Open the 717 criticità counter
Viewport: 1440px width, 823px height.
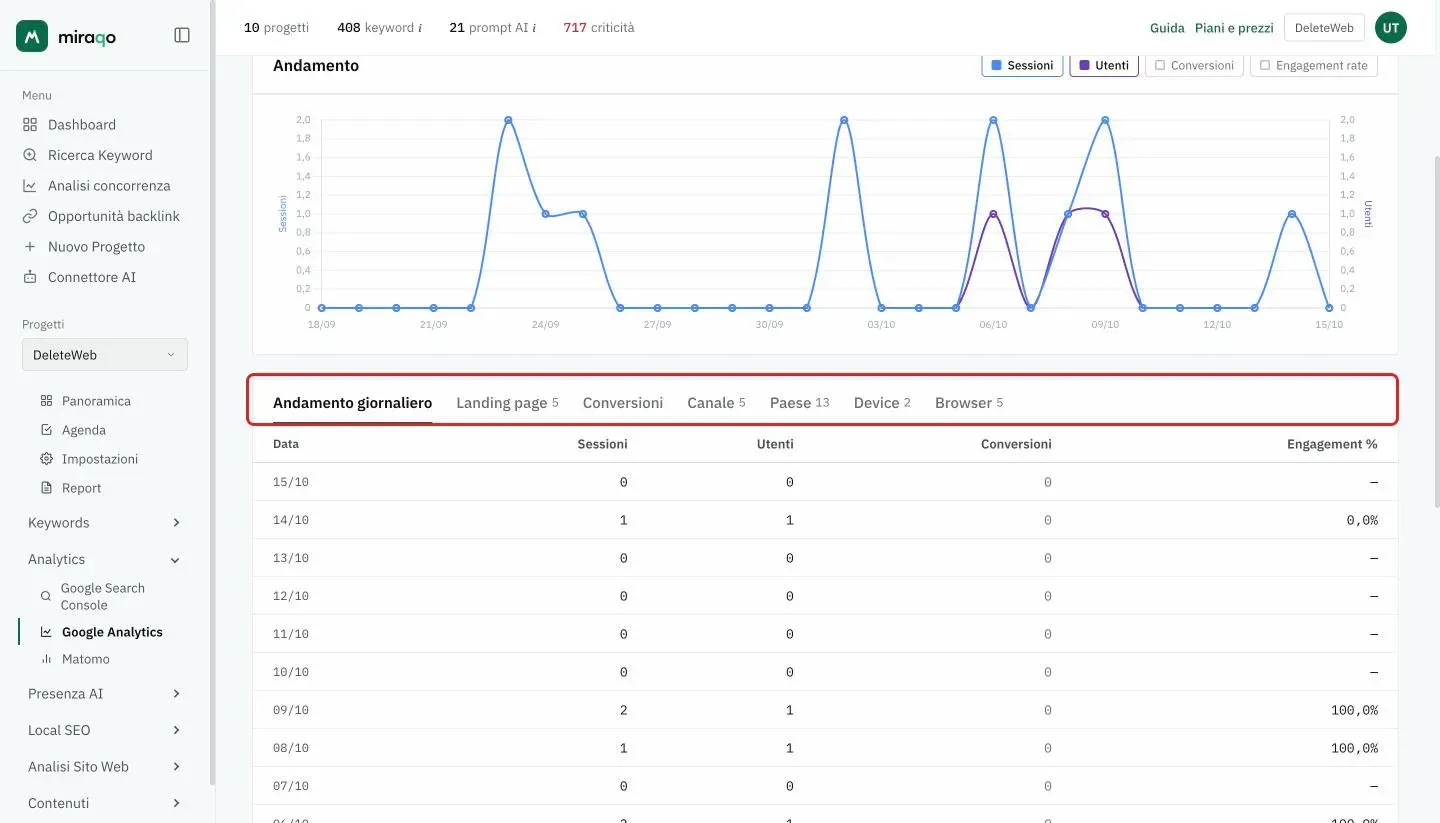point(598,28)
